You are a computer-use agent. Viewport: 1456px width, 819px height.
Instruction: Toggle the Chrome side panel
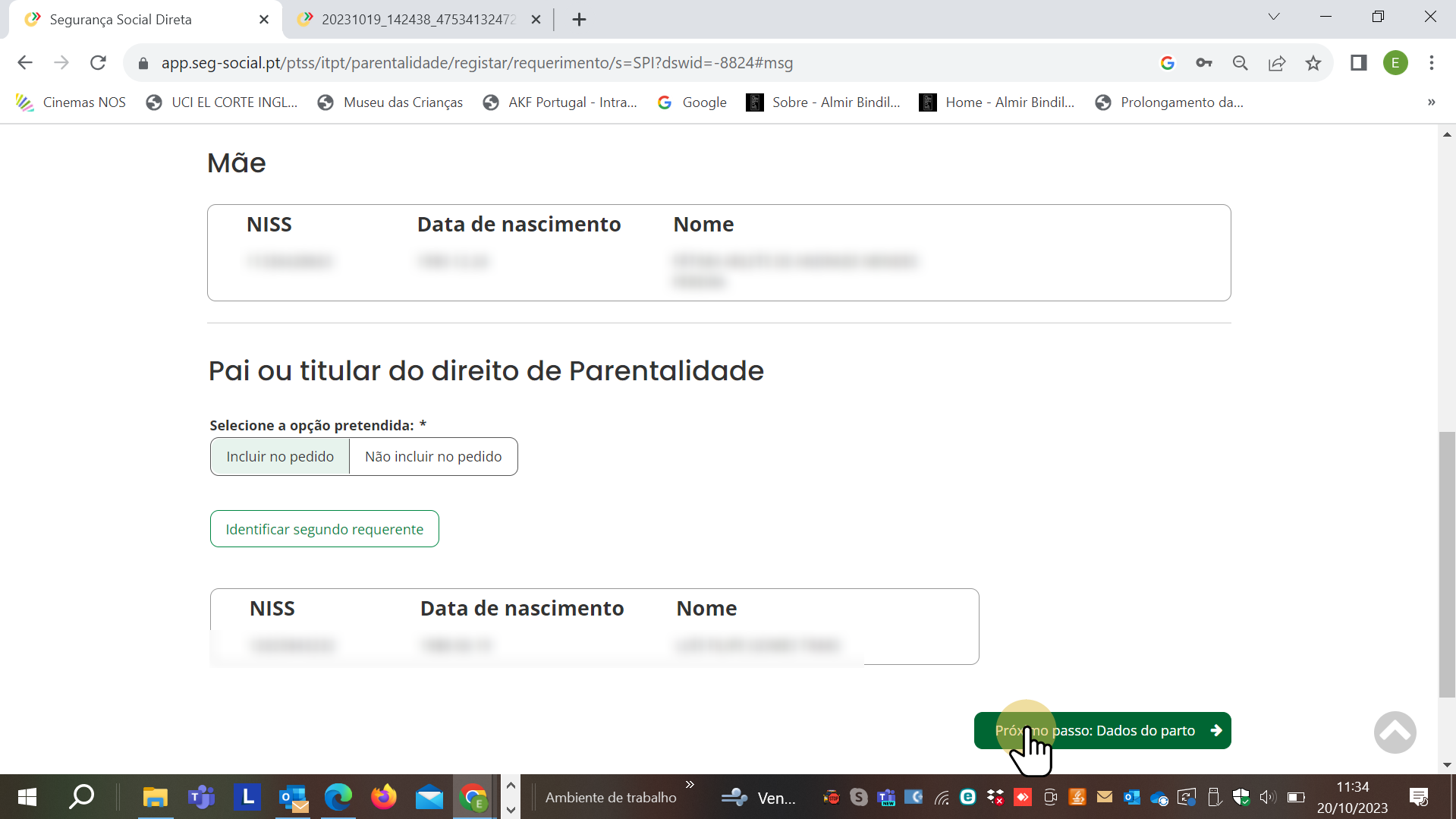1357,63
